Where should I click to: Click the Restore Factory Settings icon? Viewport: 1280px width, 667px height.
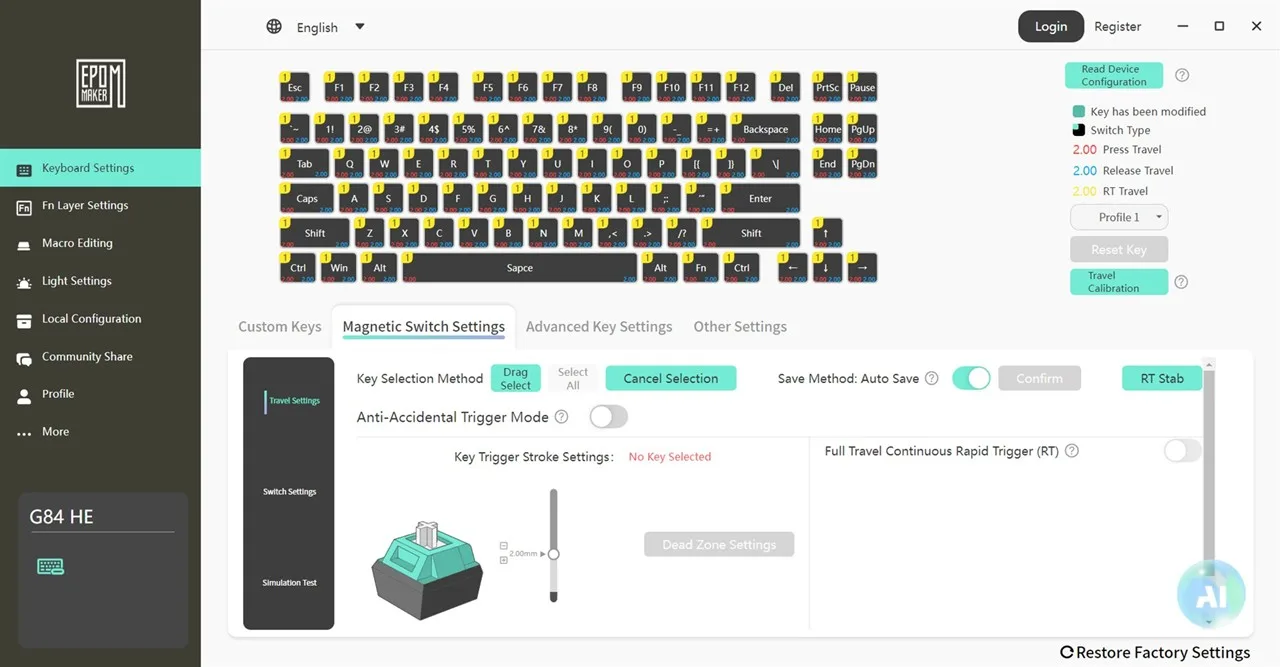(1066, 653)
